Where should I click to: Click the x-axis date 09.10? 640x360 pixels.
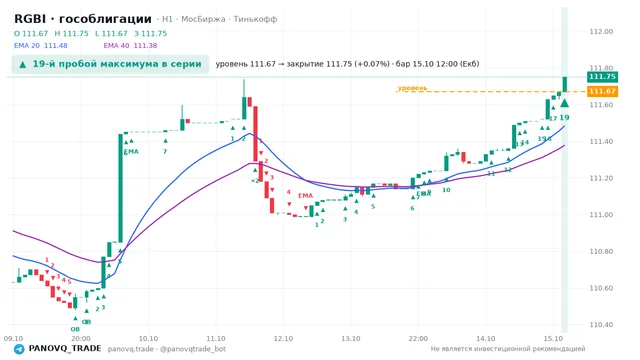[13, 339]
